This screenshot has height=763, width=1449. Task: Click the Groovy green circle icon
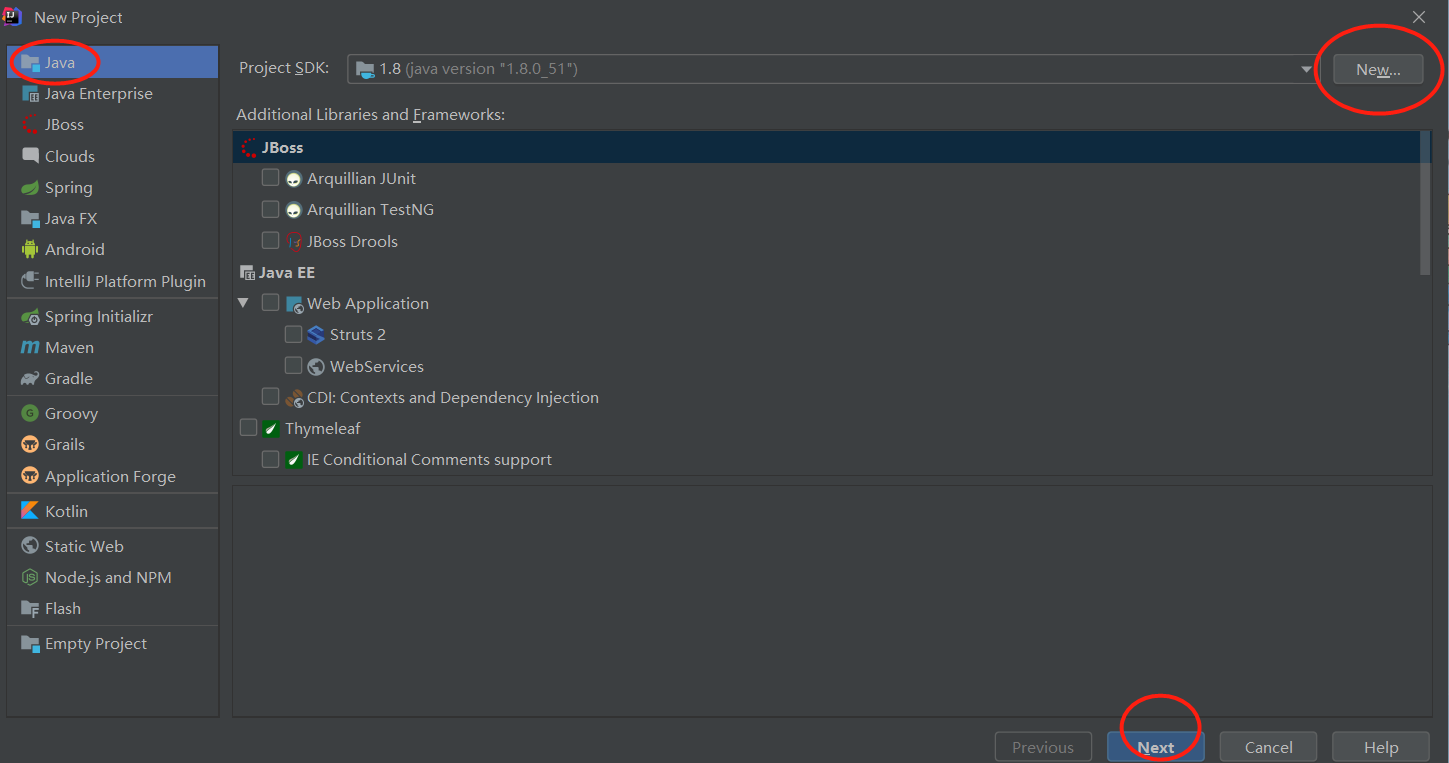pyautogui.click(x=30, y=414)
